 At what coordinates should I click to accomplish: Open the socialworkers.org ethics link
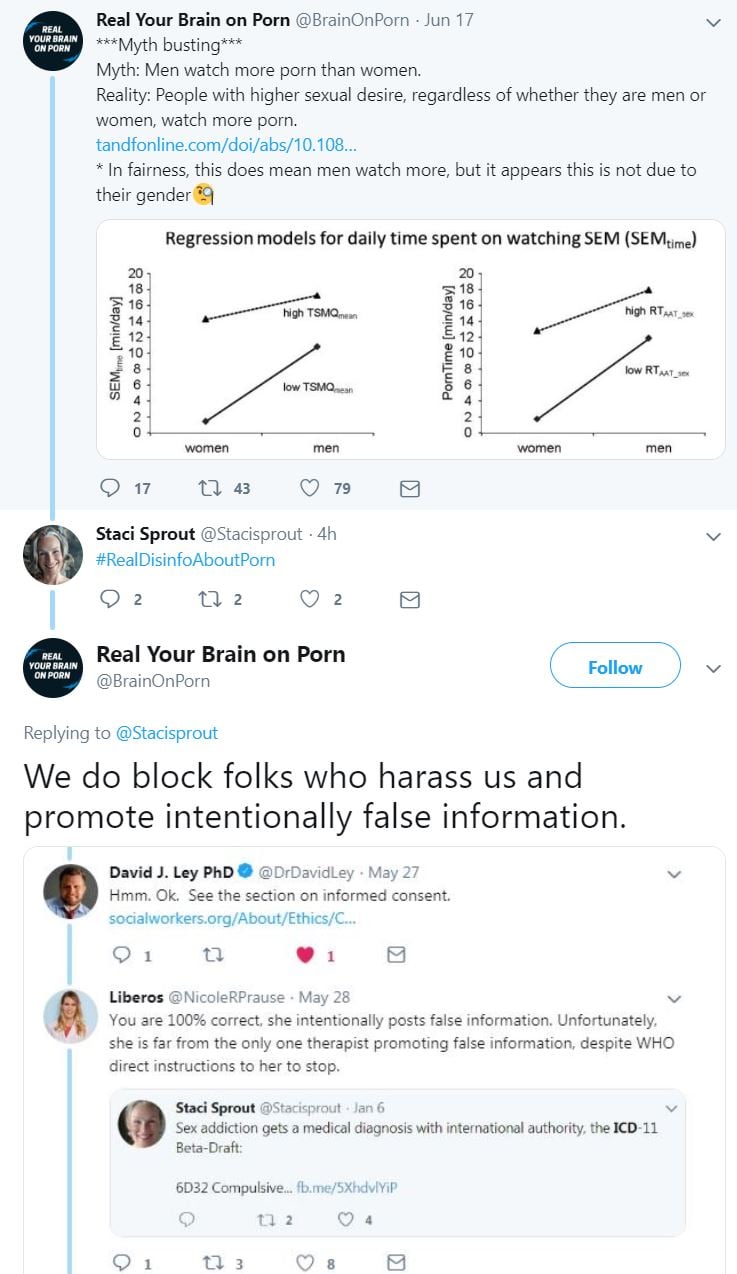tap(232, 918)
